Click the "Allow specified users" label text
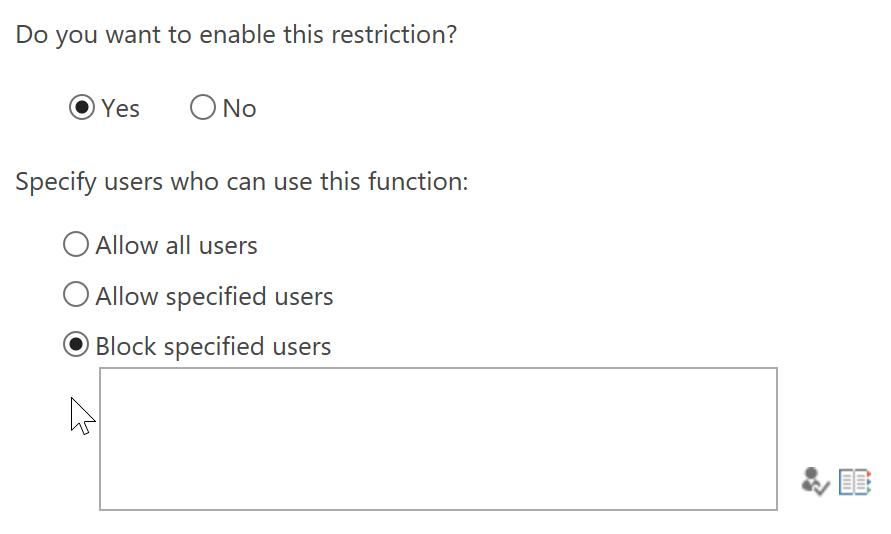The width and height of the screenshot is (891, 534). [214, 297]
